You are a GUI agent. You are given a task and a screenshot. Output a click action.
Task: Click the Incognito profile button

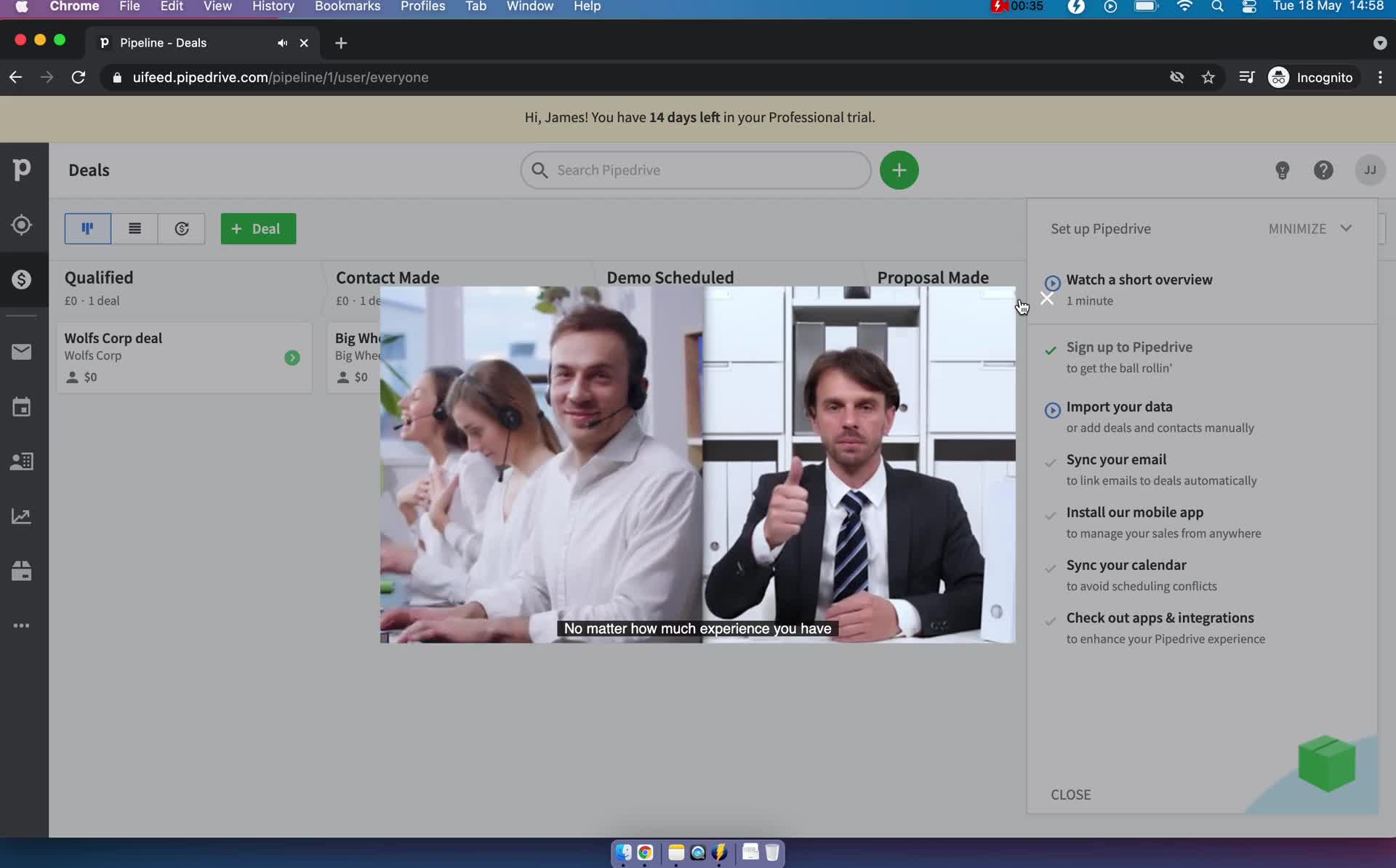1311,77
